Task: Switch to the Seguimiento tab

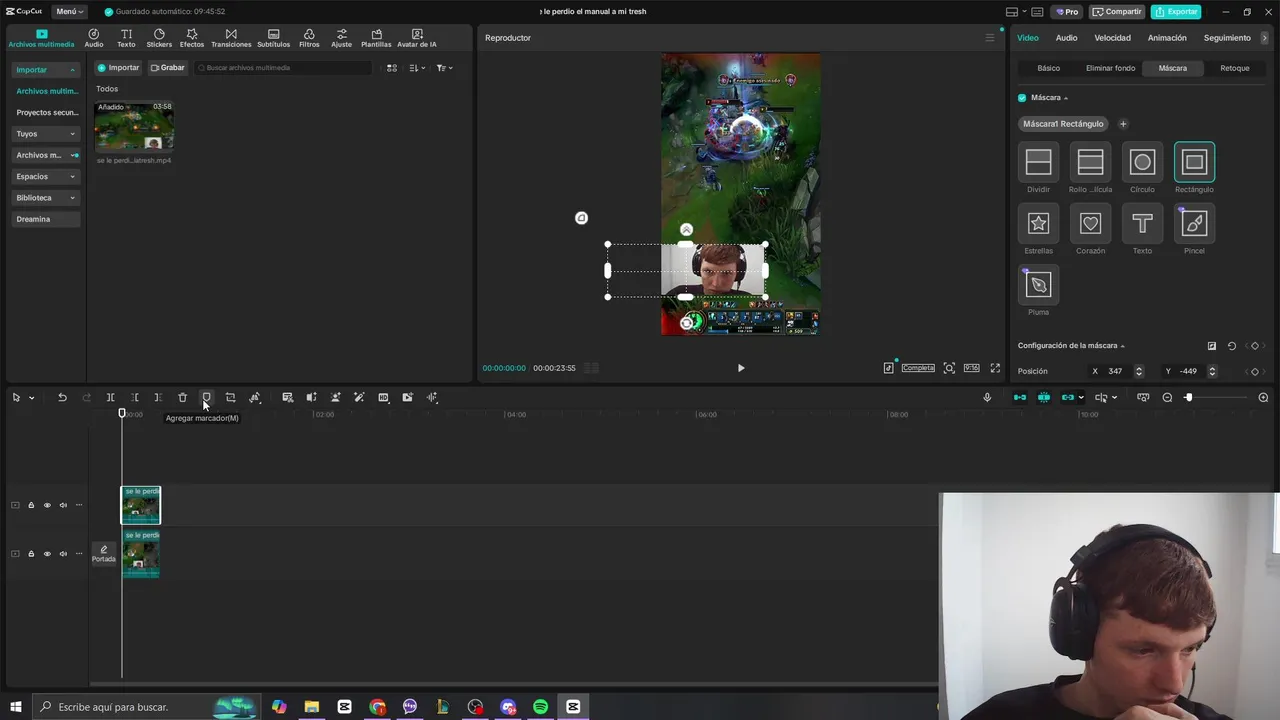Action: [1227, 38]
